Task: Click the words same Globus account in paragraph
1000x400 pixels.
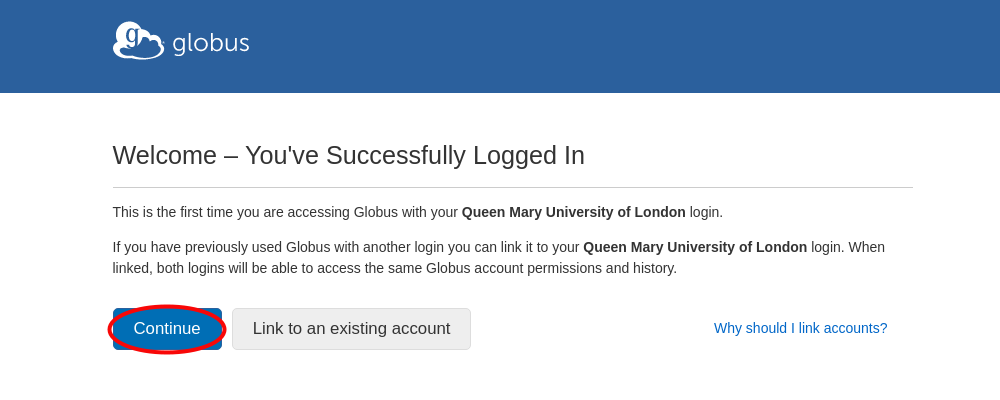Action: 454,268
